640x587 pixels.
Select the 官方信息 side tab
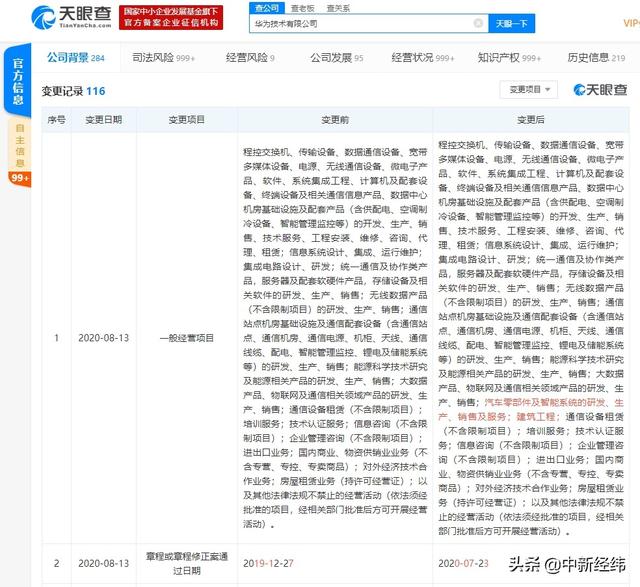18,81
